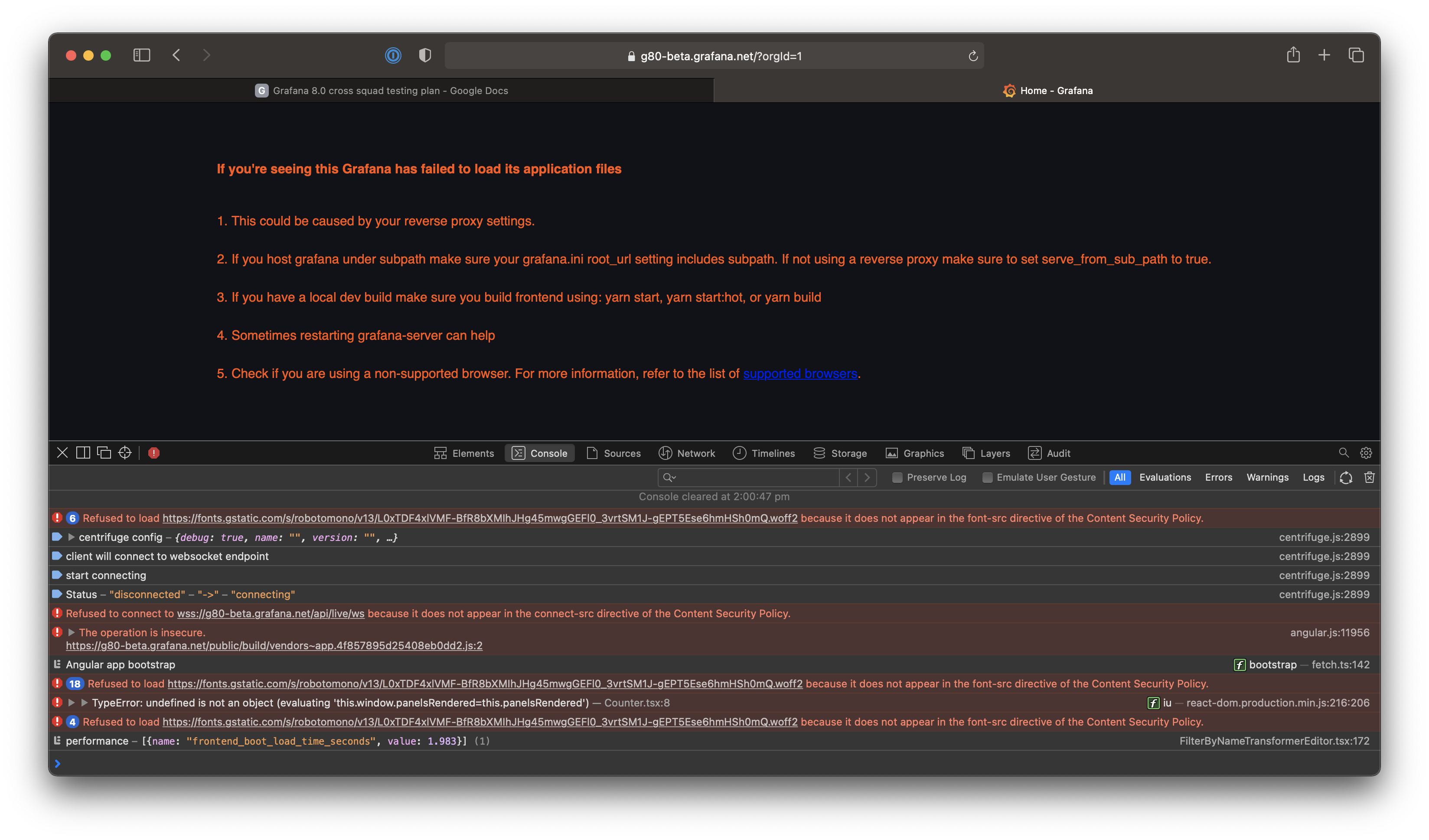Click clear-on-reload circular arrow icon in console bar

[x=1346, y=478]
